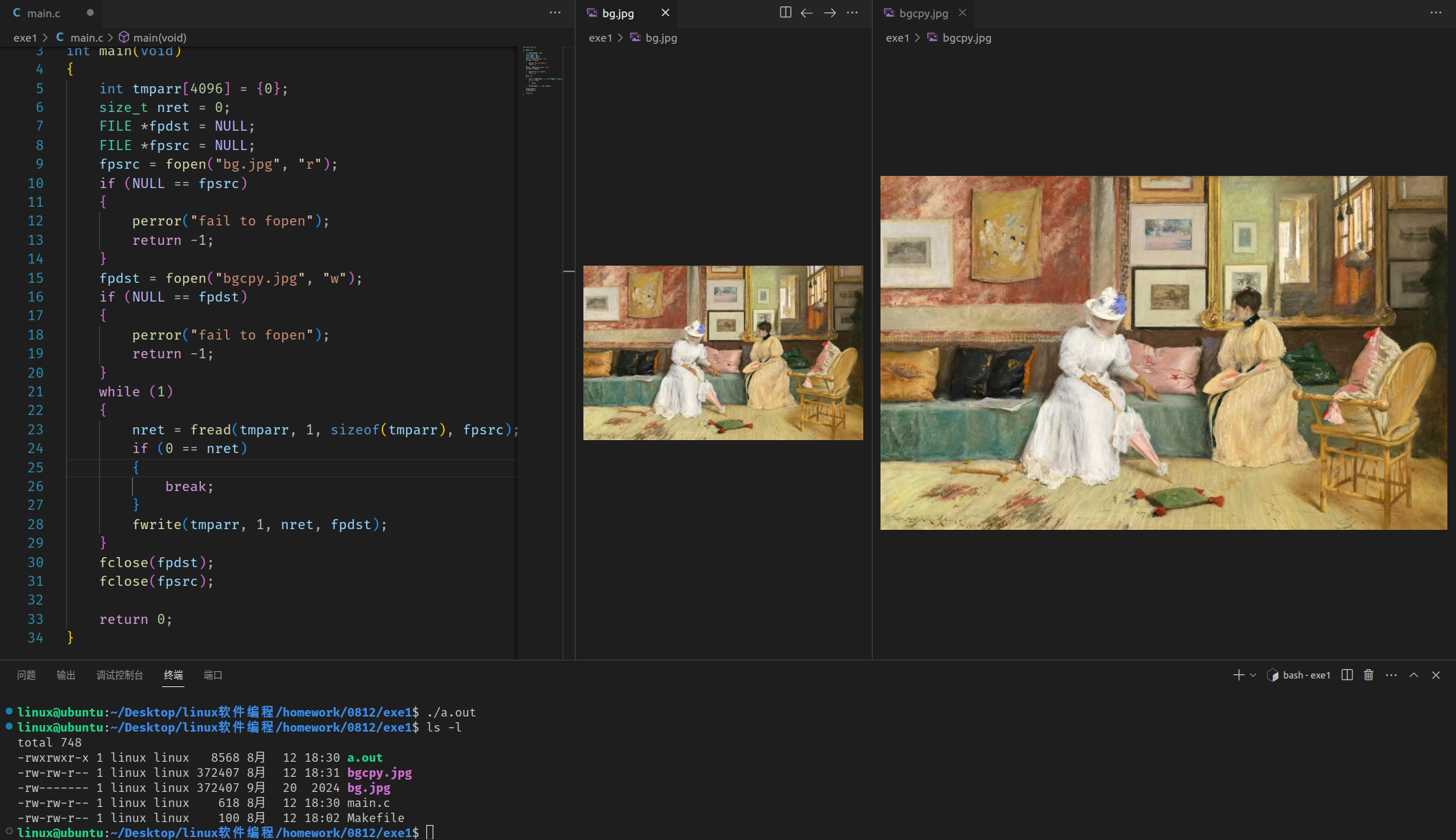Open the 端口 (Ports) panel tab
1456x840 pixels.
click(x=213, y=675)
